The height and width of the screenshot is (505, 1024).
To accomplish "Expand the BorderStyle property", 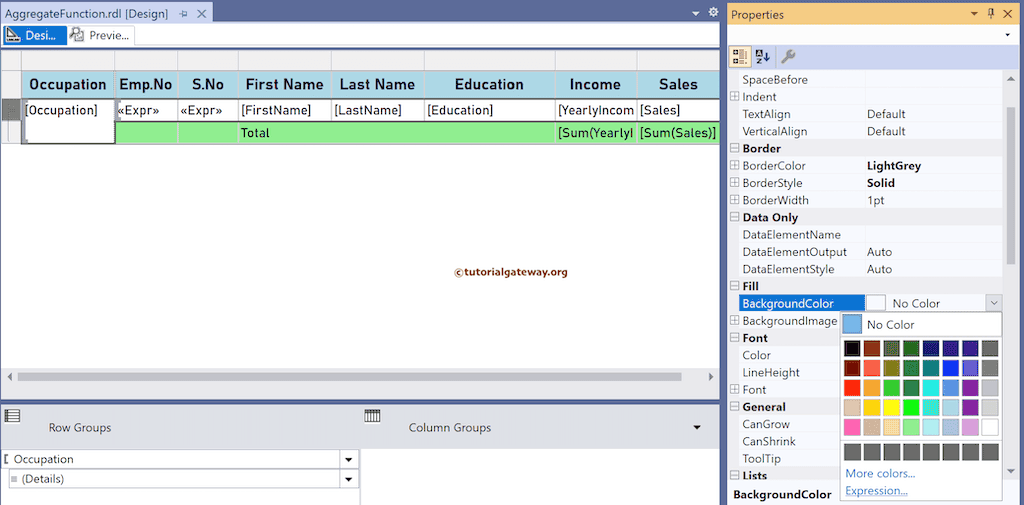I will pyautogui.click(x=735, y=183).
